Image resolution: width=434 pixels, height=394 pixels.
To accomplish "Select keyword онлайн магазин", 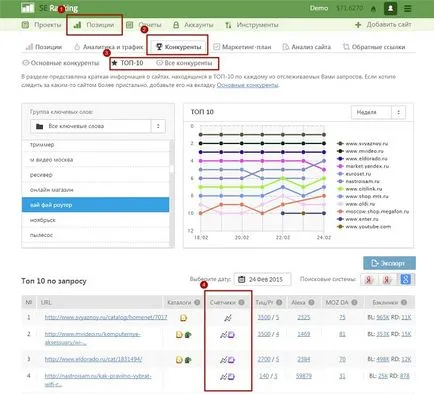I will point(96,190).
